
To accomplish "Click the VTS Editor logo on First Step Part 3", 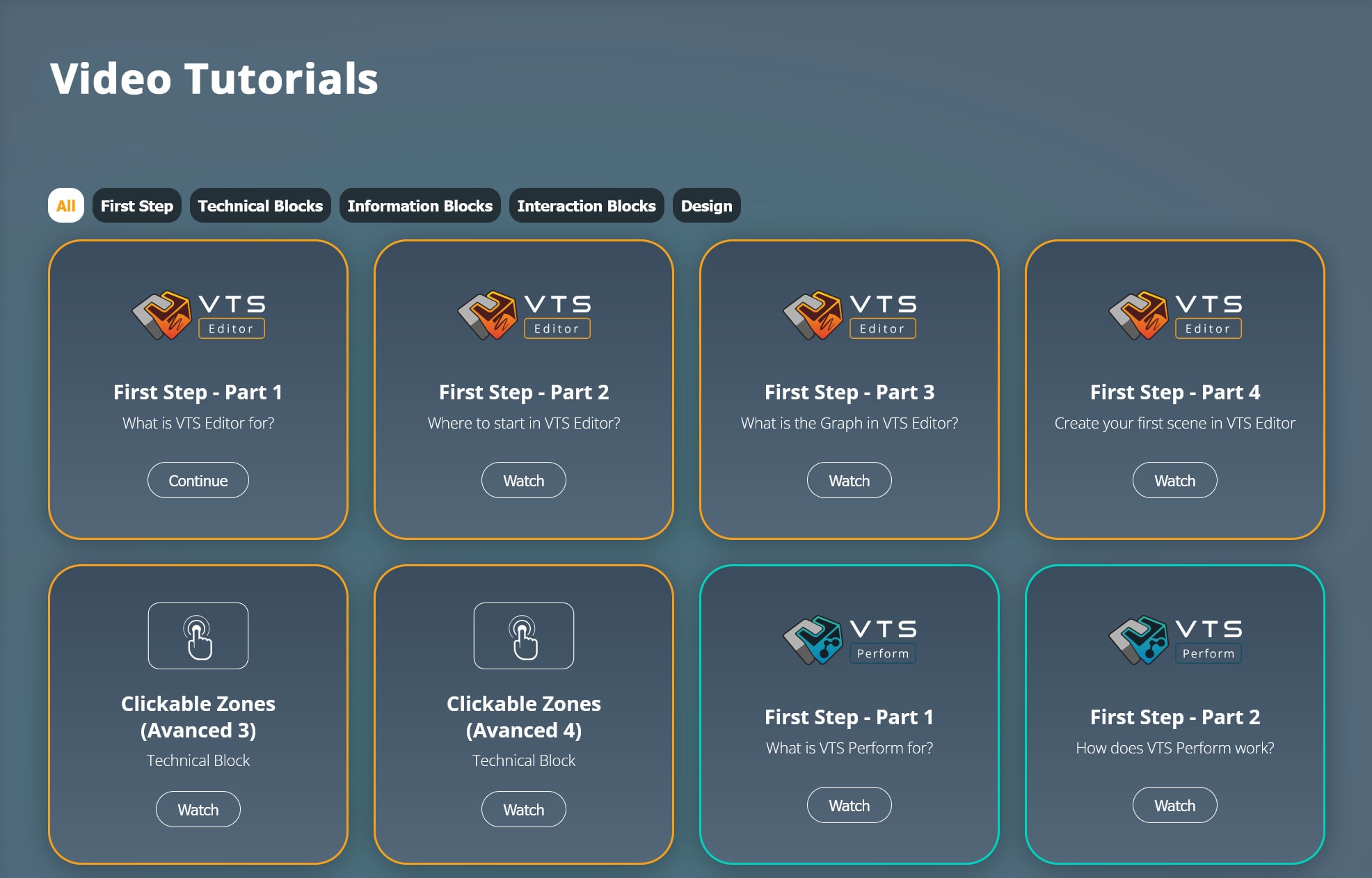I will pyautogui.click(x=849, y=314).
